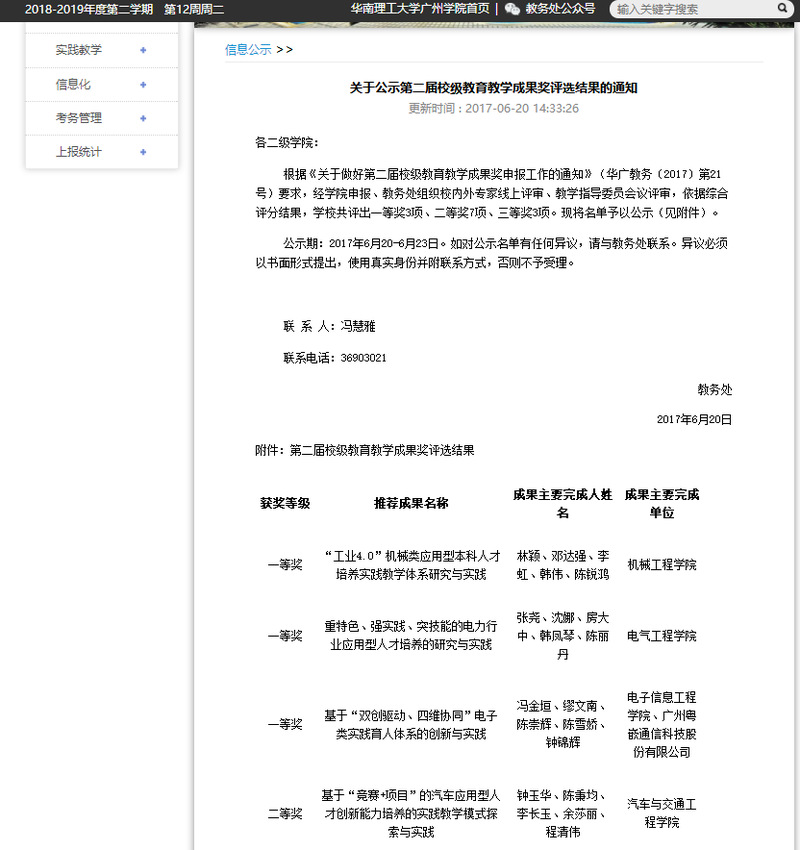Click the 更新时间 timestamp under the title
The height and width of the screenshot is (850, 800).
point(493,108)
